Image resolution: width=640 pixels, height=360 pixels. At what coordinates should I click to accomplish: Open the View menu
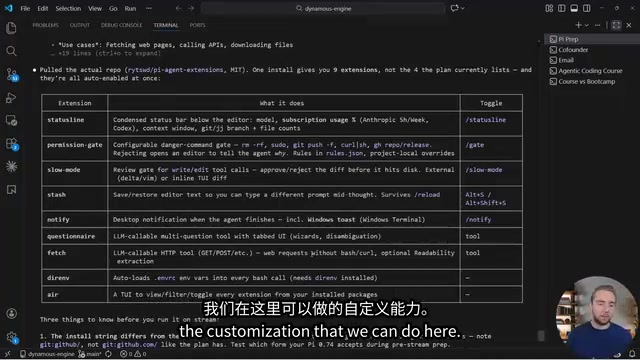[x=95, y=8]
